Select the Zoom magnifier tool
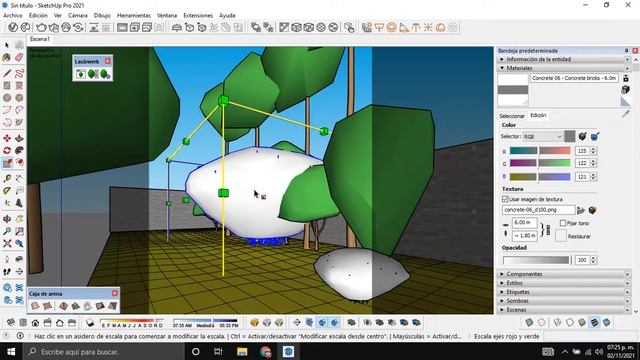This screenshot has height=360, width=640. tap(7, 231)
